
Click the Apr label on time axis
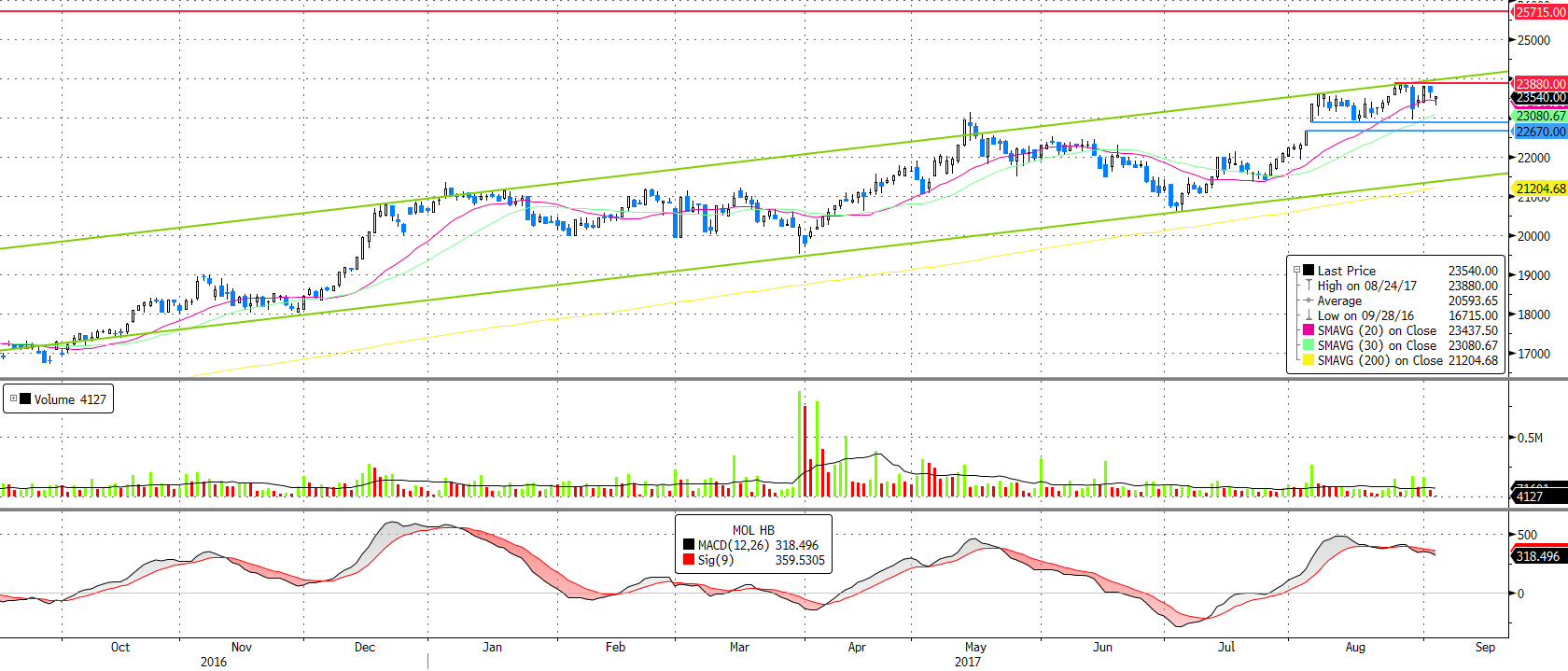[x=857, y=647]
